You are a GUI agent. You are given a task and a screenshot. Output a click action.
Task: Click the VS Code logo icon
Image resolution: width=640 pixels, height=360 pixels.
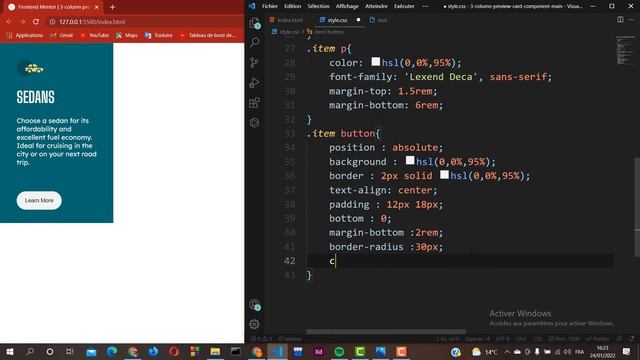(252, 6)
